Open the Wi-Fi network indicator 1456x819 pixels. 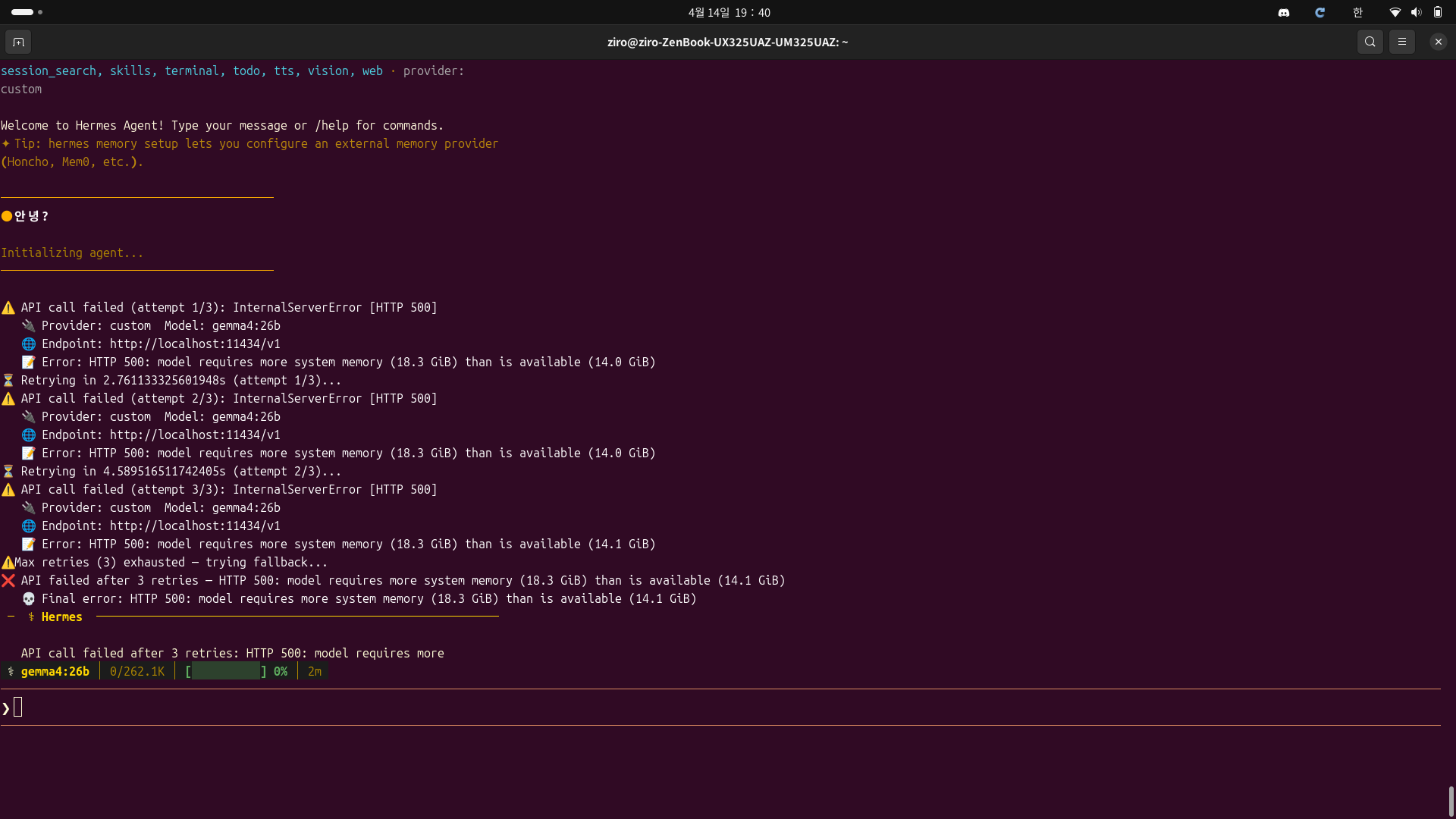tap(1395, 12)
